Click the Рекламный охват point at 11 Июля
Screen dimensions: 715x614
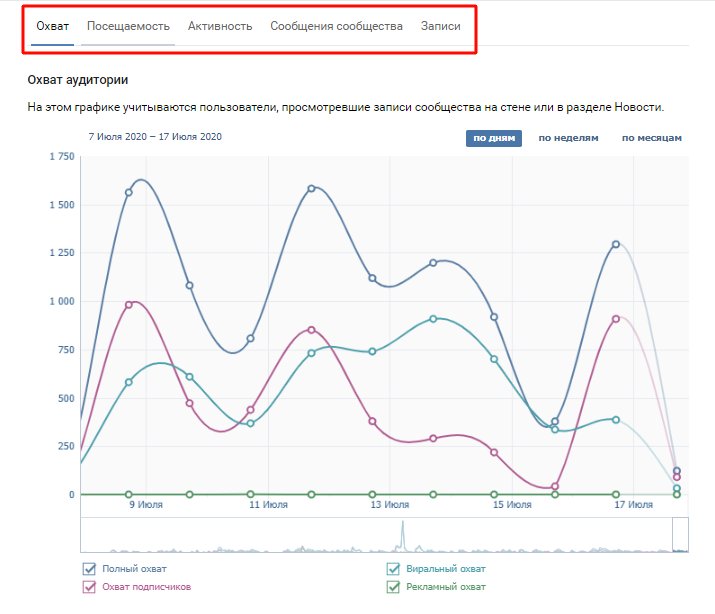pos(250,494)
